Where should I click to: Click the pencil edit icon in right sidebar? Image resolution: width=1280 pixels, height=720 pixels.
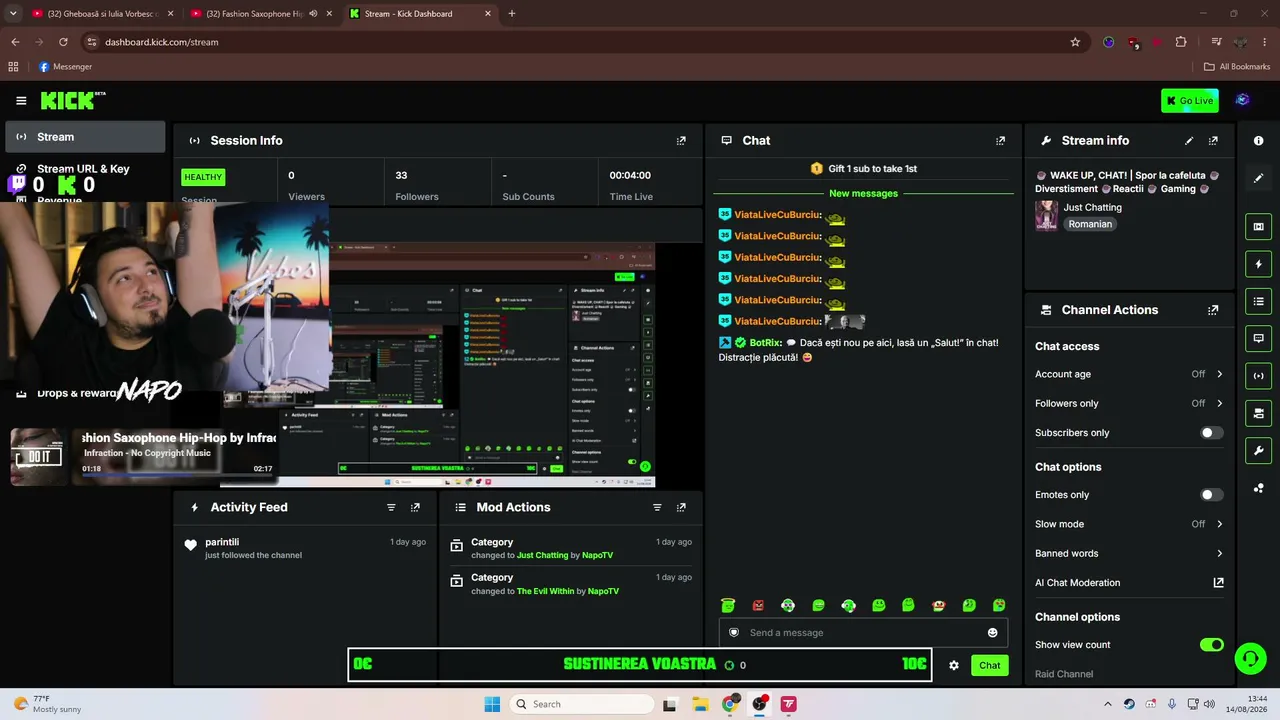click(x=1258, y=178)
